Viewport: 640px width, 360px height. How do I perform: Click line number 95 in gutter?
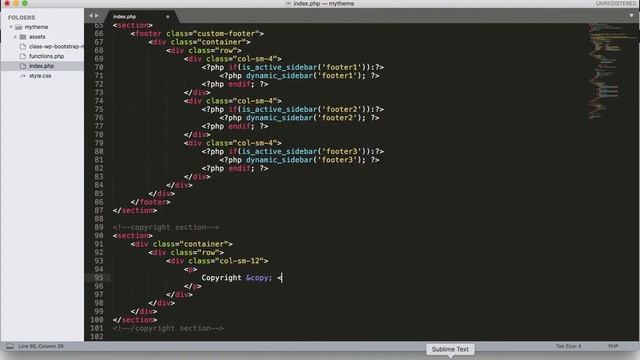pyautogui.click(x=99, y=278)
